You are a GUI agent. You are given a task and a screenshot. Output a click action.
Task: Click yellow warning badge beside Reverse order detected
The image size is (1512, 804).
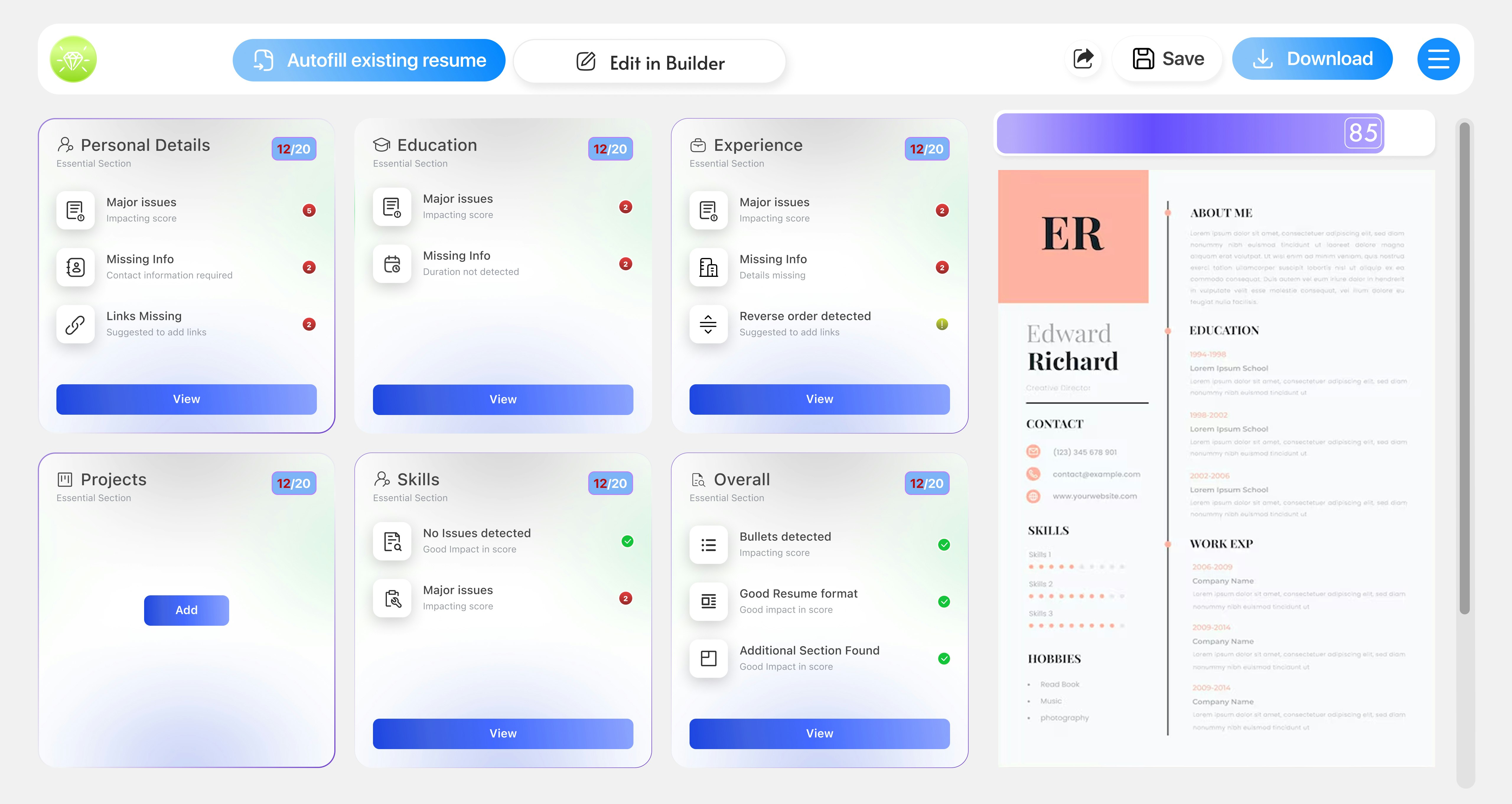coord(942,324)
